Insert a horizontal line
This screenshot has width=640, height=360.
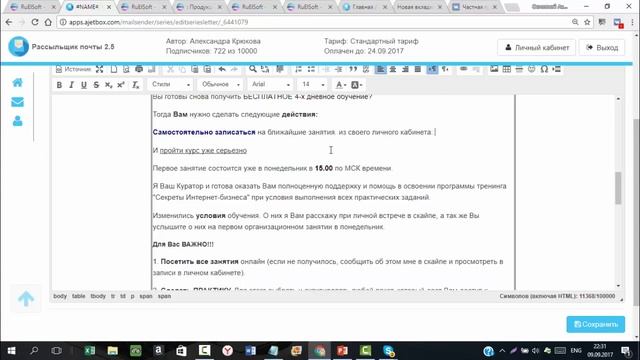coord(519,69)
